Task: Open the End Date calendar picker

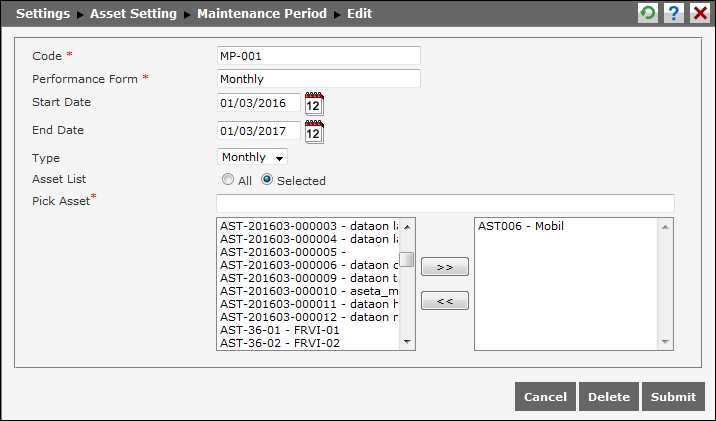Action: click(x=314, y=132)
